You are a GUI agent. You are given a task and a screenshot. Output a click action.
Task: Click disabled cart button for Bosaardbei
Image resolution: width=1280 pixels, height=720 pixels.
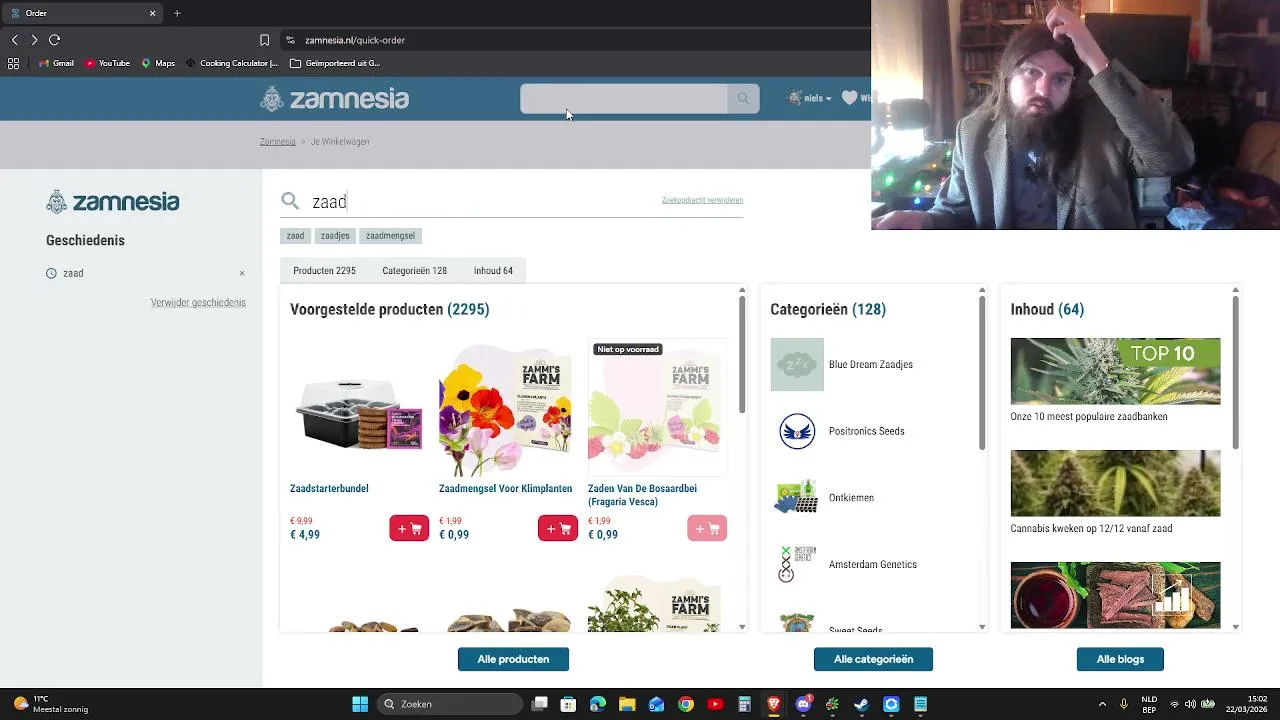pyautogui.click(x=707, y=528)
